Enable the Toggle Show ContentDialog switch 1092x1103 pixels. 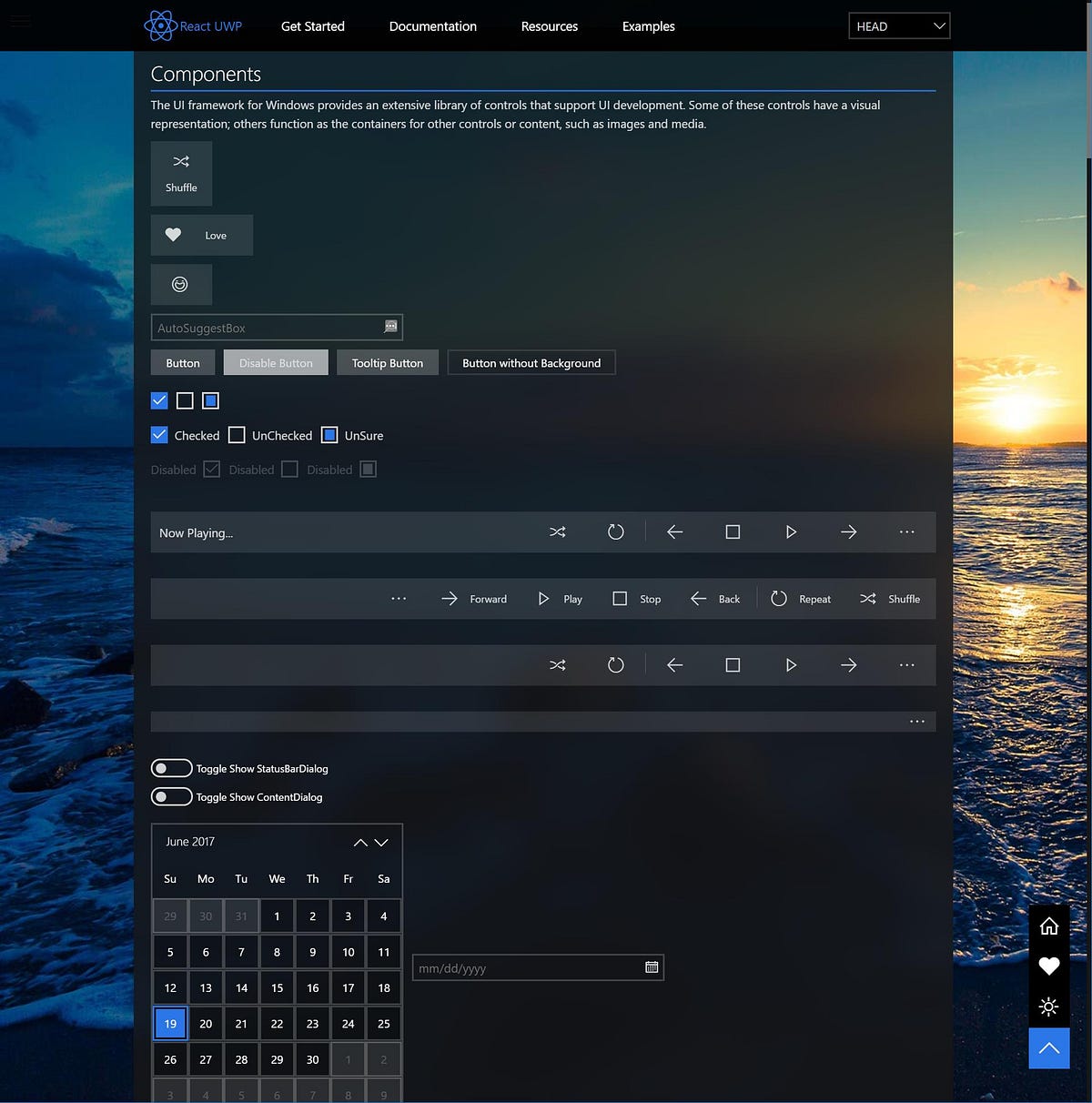(x=171, y=796)
